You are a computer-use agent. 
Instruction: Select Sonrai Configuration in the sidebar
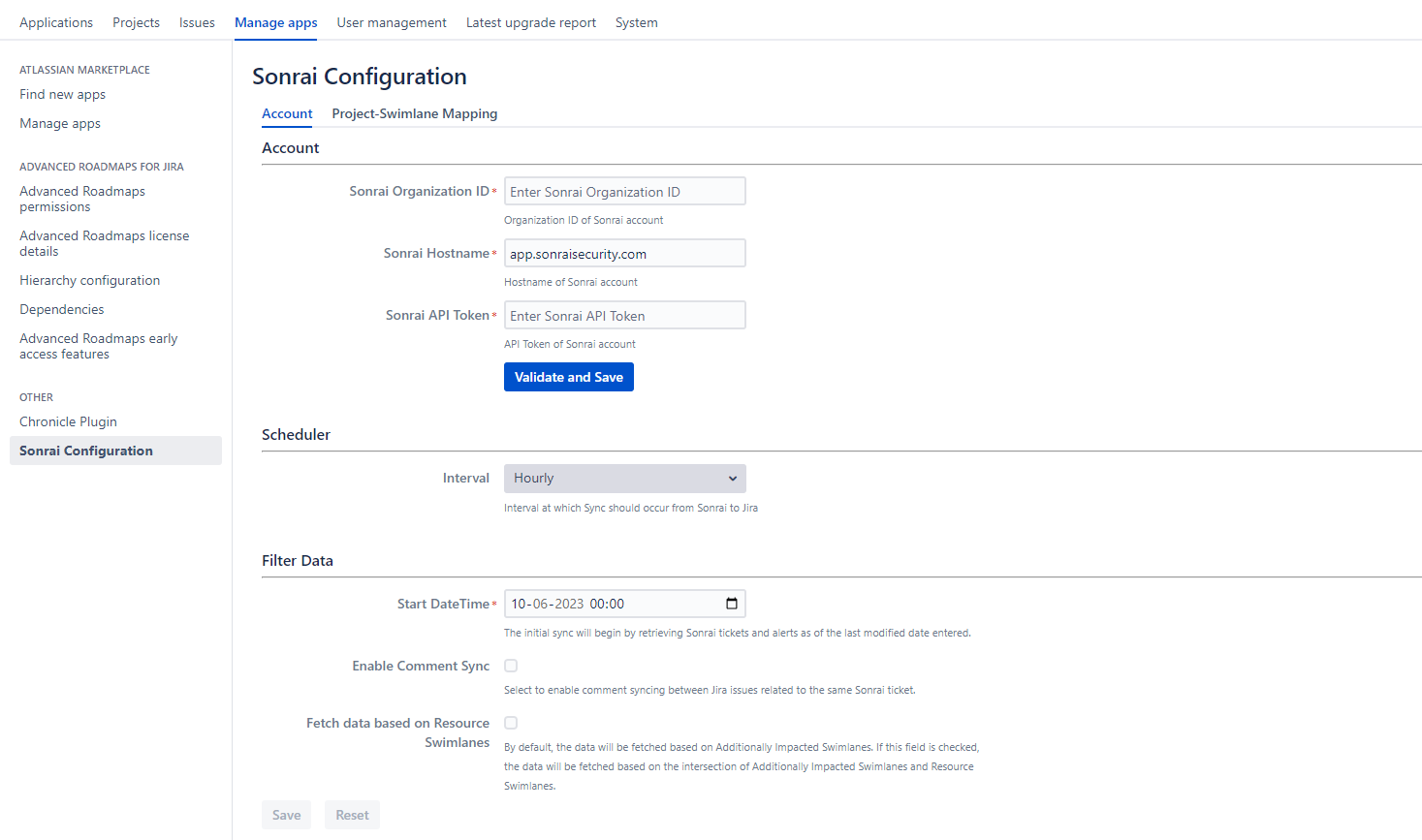(115, 451)
